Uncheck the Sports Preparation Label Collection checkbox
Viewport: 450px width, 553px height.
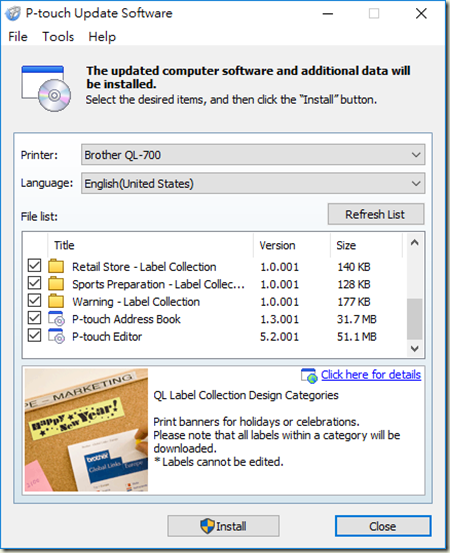coord(34,283)
